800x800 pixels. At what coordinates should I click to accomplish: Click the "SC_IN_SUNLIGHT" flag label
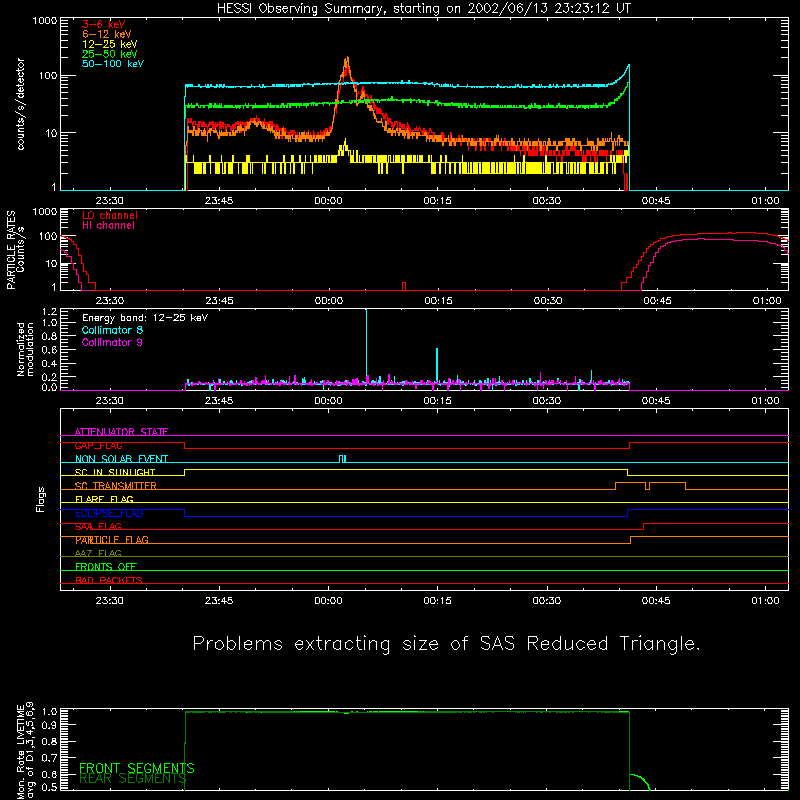[x=115, y=472]
